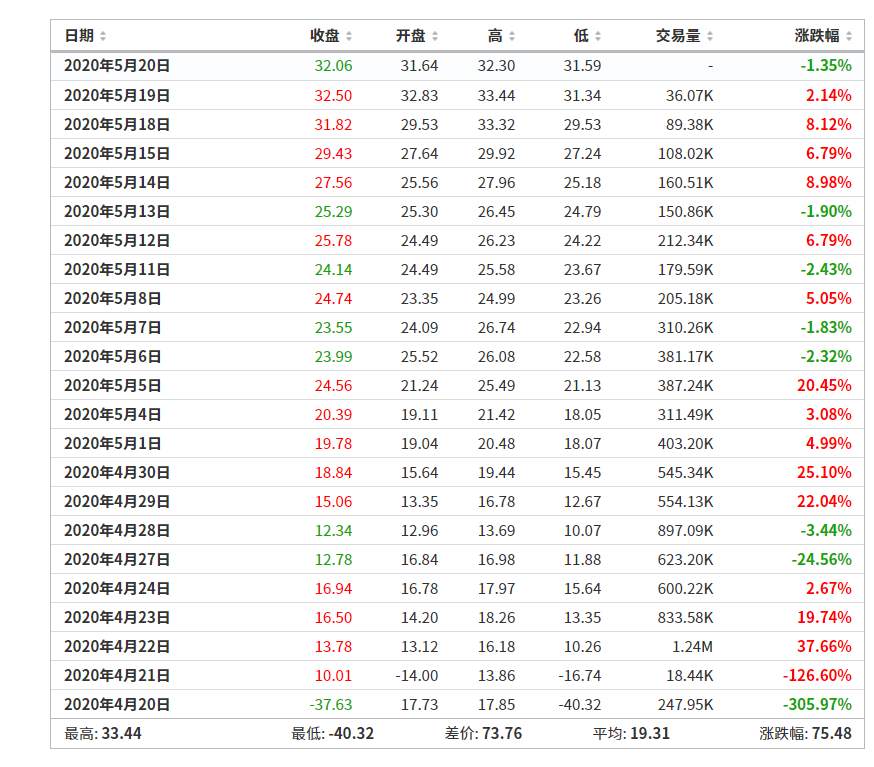Sort by the 涨跌幅 column sort arrows
The height and width of the screenshot is (767, 874).
tap(848, 36)
